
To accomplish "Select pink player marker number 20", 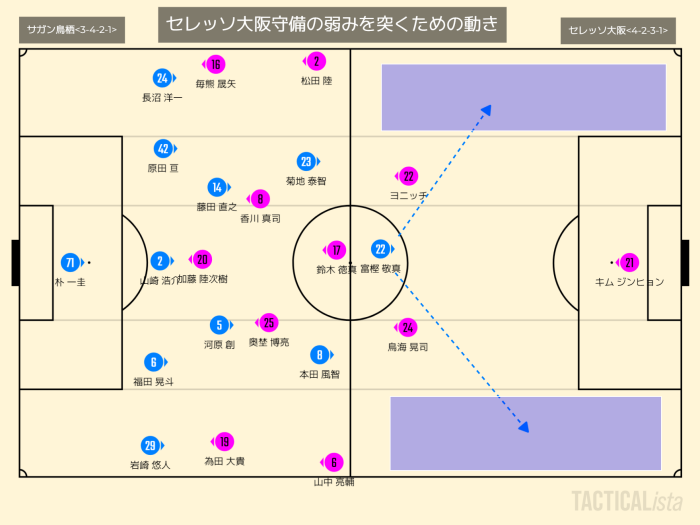I will click(x=202, y=259).
